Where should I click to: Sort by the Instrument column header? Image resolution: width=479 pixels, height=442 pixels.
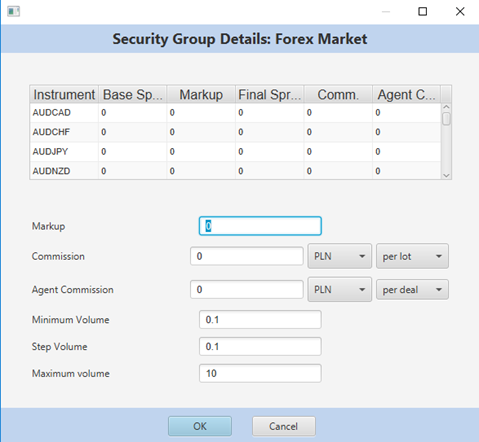(x=64, y=95)
